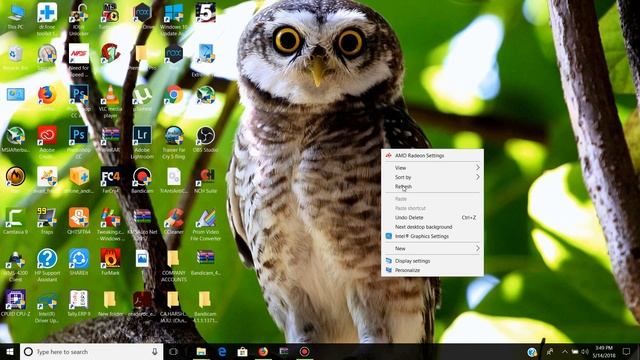
Task: Launch VLC media player shortcut
Action: [x=111, y=101]
